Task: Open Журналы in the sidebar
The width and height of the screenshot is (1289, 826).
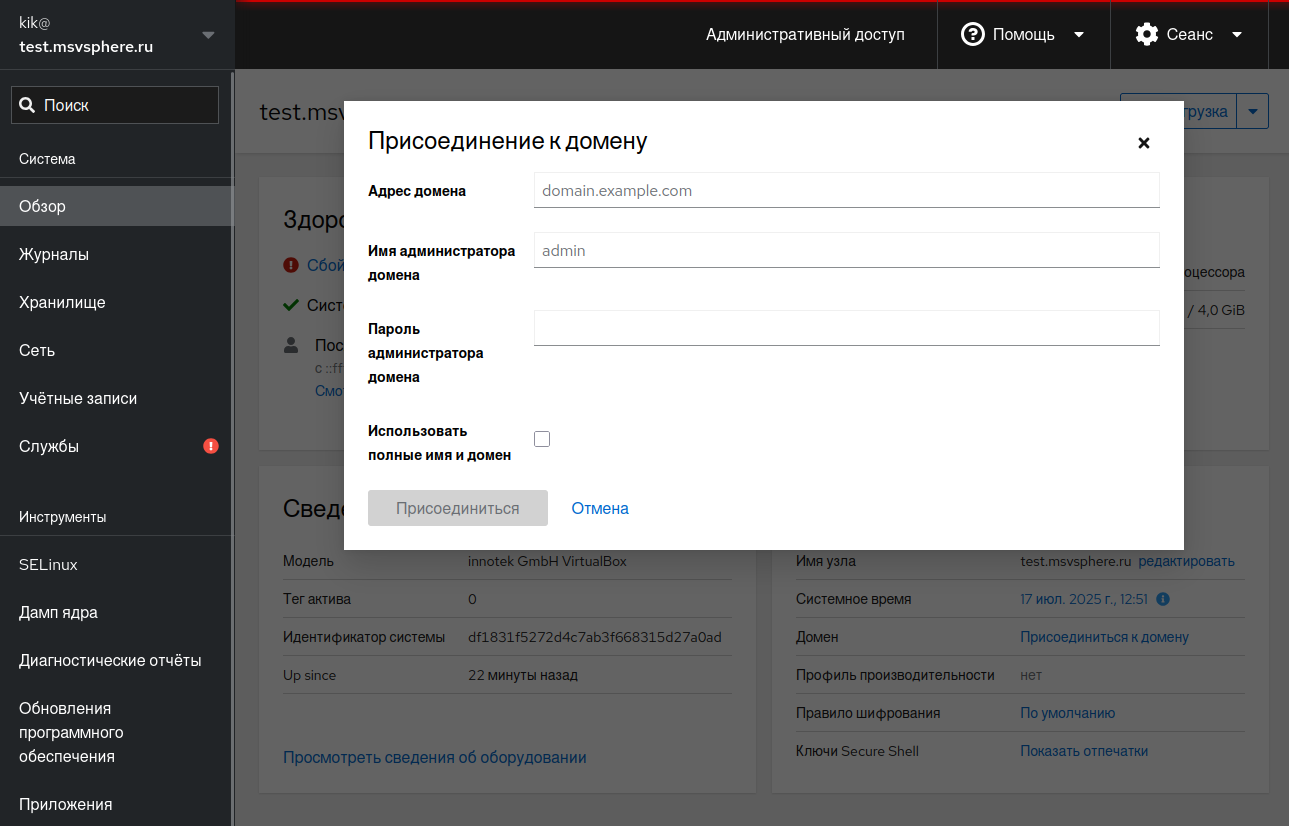Action: click(54, 255)
